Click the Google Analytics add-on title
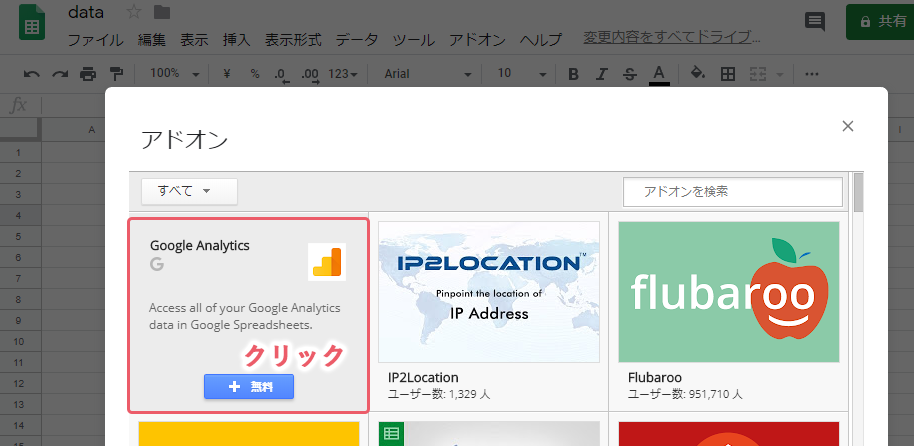Screen dimensions: 914x446 coord(200,245)
